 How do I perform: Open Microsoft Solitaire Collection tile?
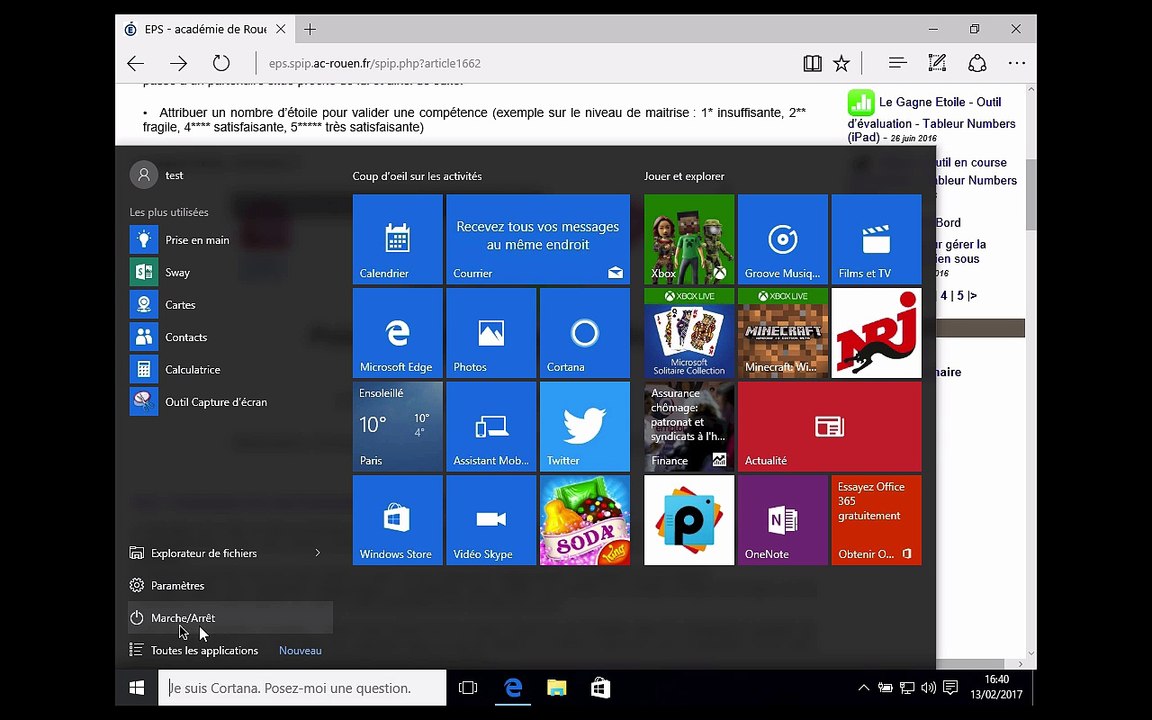click(689, 333)
